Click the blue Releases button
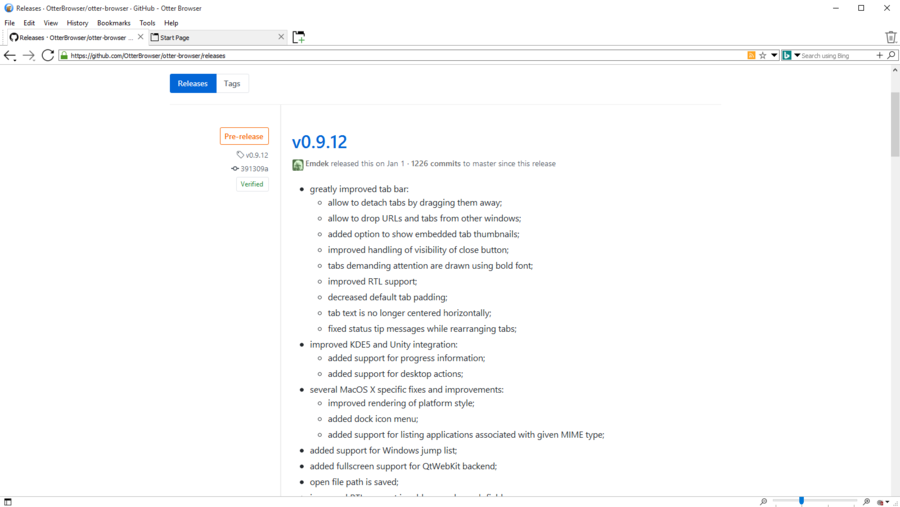Image resolution: width=900 pixels, height=507 pixels. [193, 83]
